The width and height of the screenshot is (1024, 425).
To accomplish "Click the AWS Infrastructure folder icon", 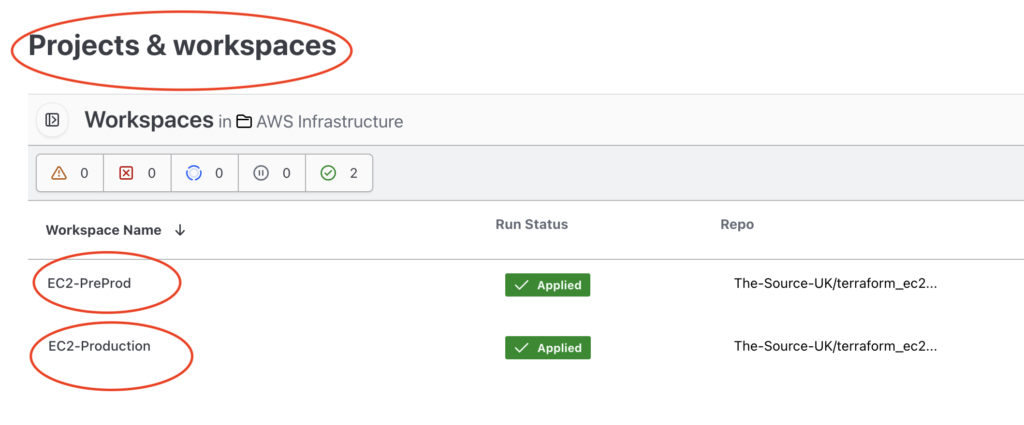I will pos(244,121).
